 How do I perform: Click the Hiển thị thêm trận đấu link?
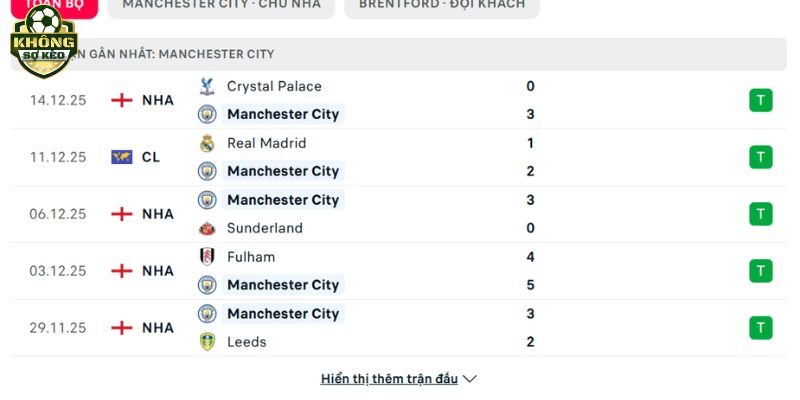tap(389, 379)
